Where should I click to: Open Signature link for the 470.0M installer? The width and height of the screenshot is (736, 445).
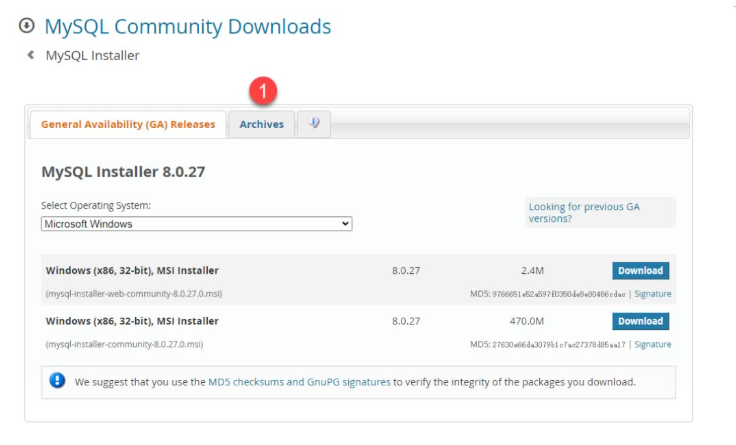click(652, 345)
